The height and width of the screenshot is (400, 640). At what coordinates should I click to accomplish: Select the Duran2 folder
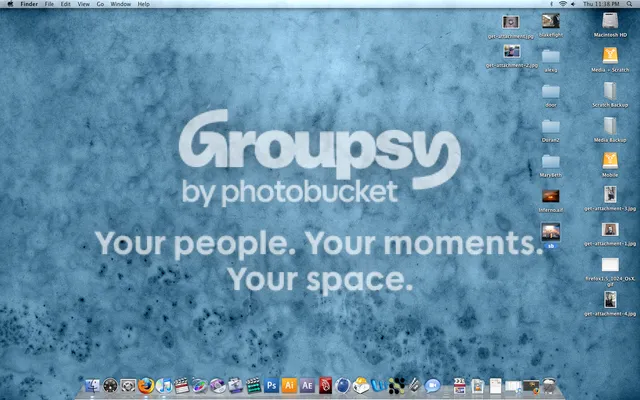551,126
